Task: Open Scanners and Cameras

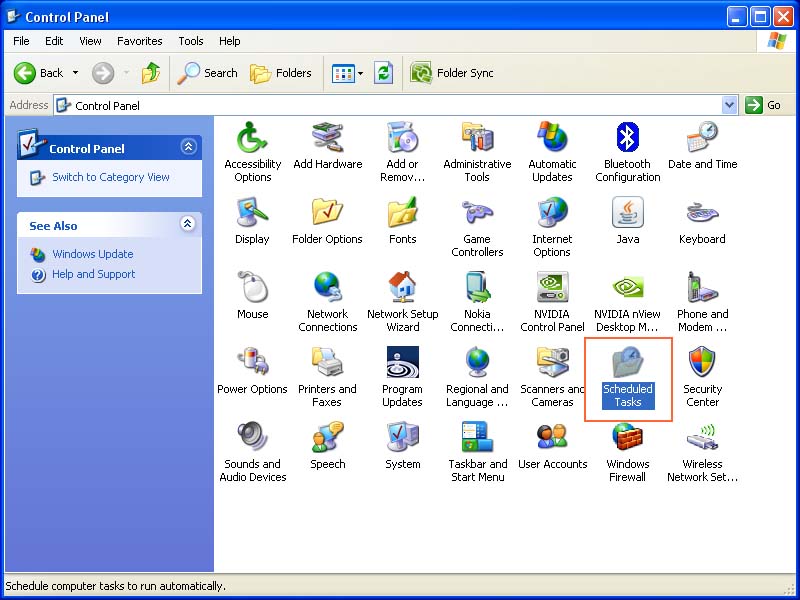Action: (x=552, y=377)
